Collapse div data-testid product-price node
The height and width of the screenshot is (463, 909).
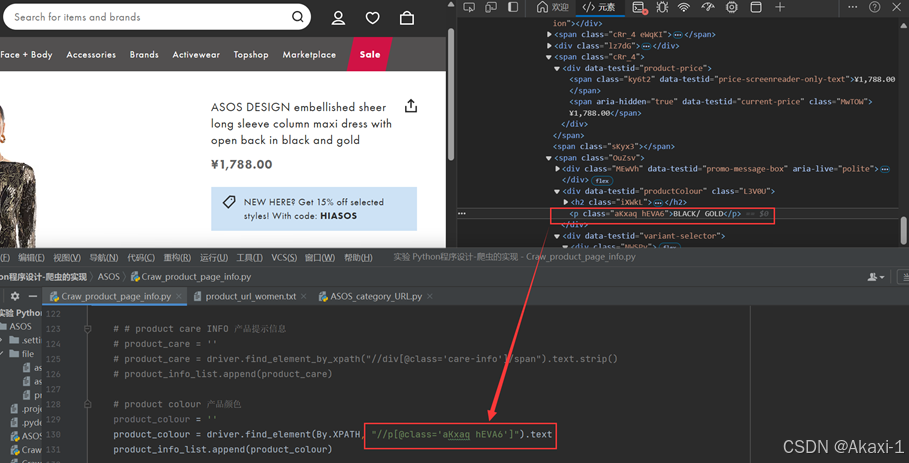click(557, 68)
